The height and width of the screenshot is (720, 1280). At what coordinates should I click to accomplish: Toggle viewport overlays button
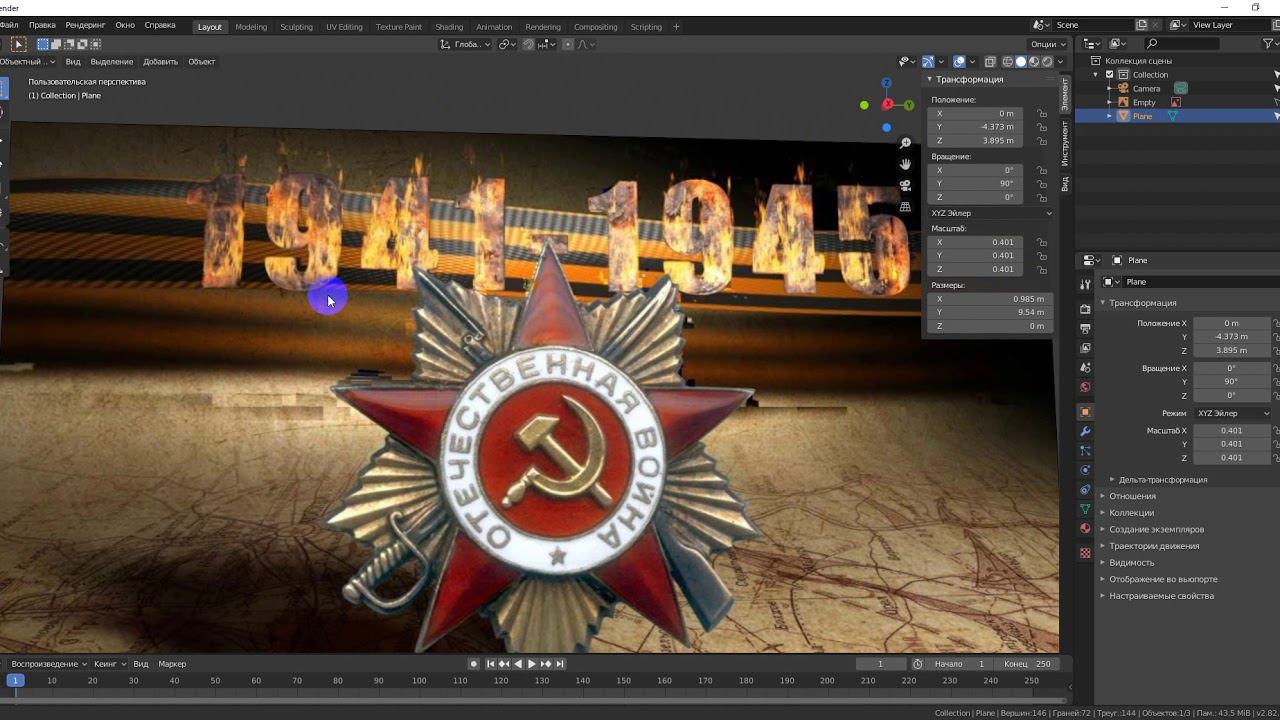point(959,62)
